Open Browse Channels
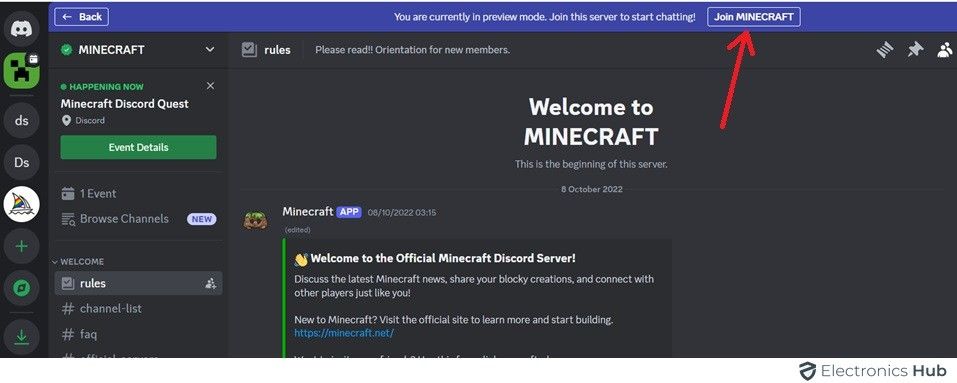The width and height of the screenshot is (957, 383). [x=139, y=219]
